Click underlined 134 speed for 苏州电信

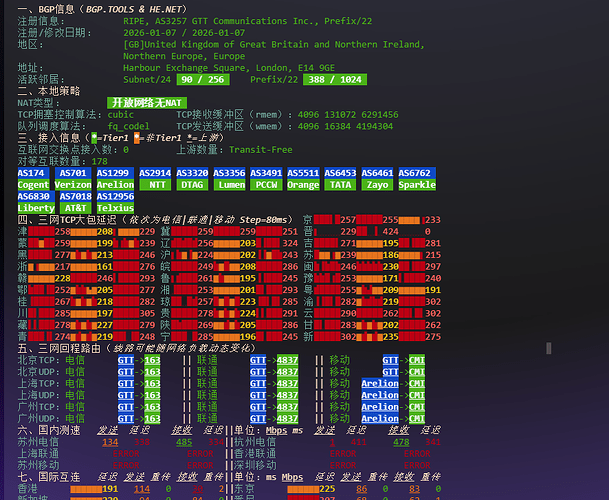coord(110,442)
